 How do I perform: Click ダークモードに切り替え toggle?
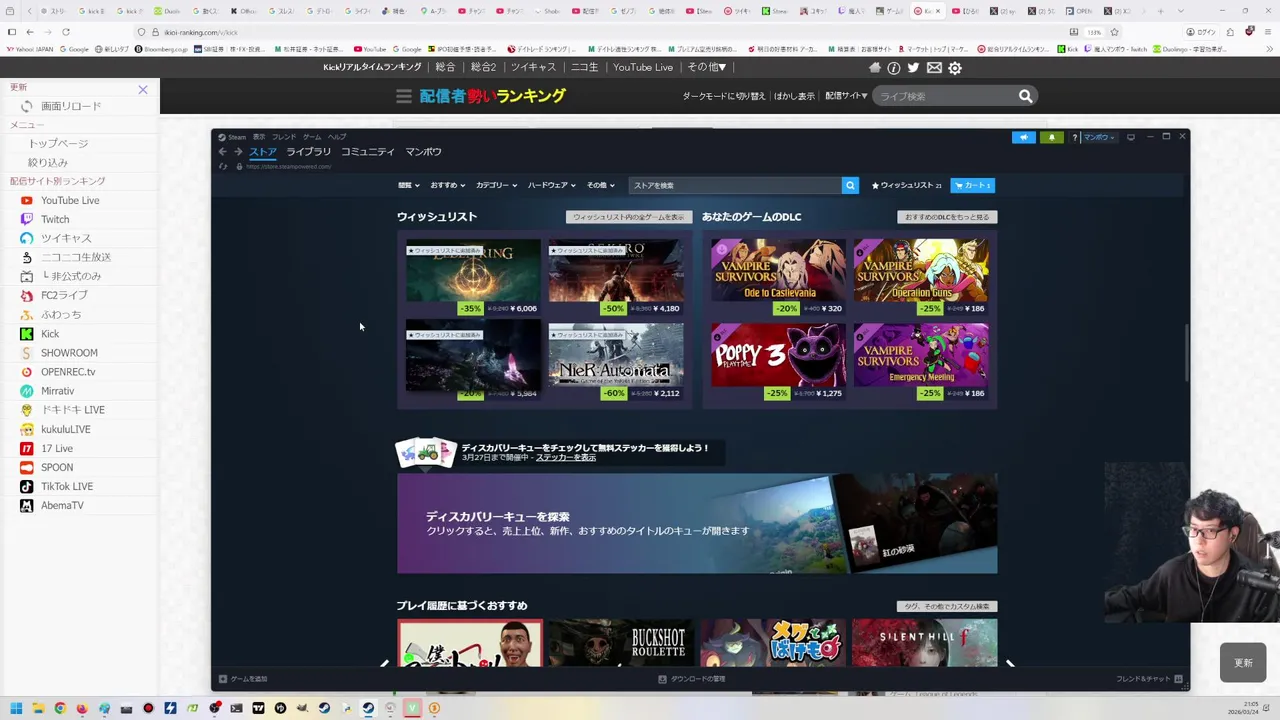pyautogui.click(x=724, y=96)
